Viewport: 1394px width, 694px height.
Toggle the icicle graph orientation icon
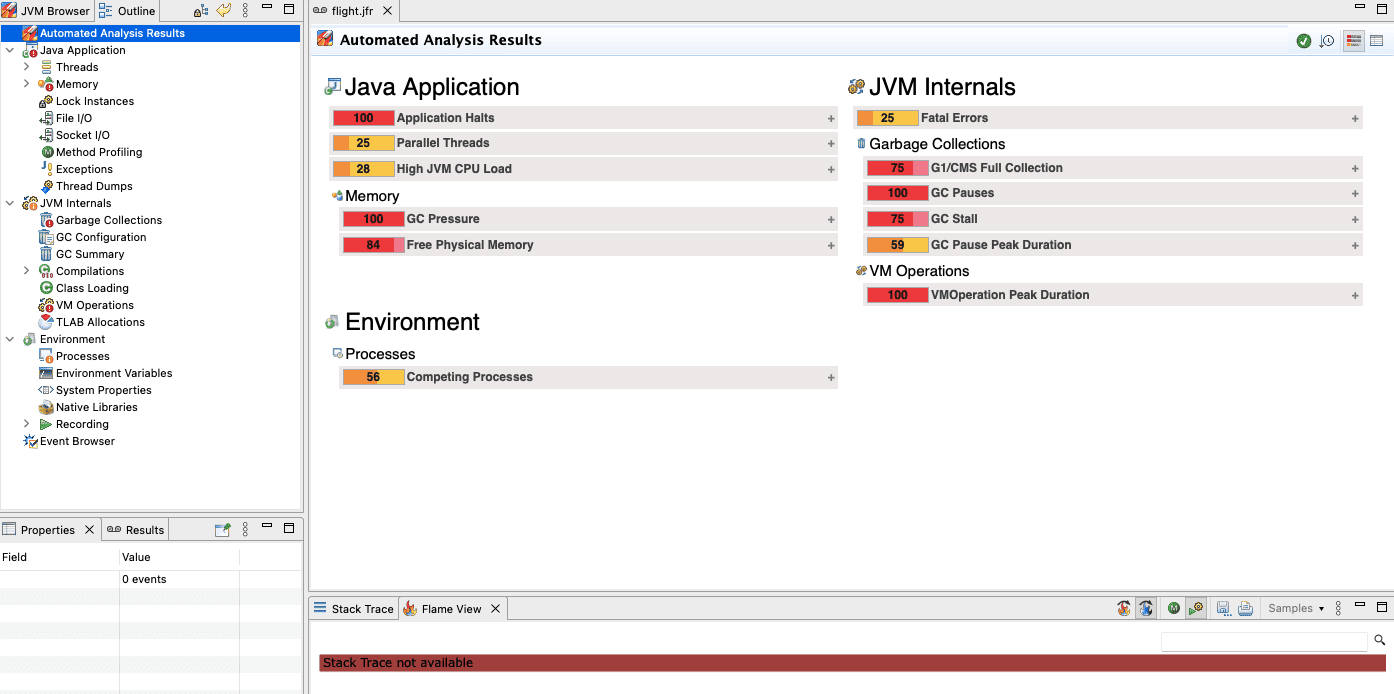pos(1146,608)
